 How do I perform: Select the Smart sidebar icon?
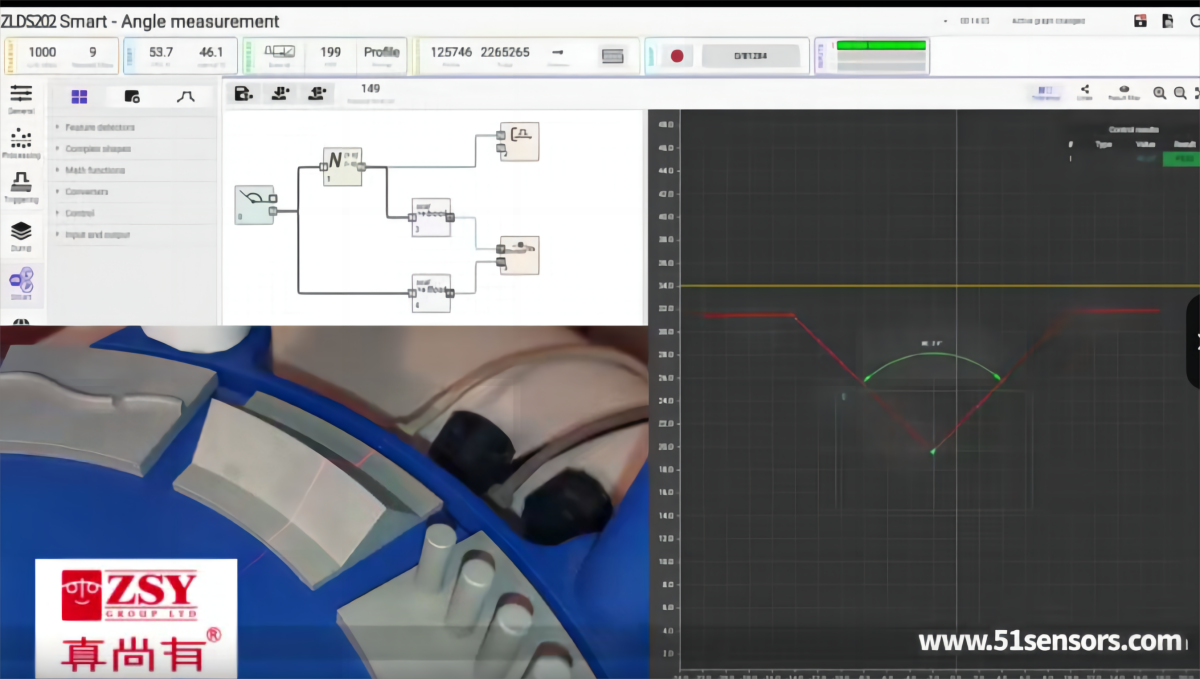pos(21,283)
